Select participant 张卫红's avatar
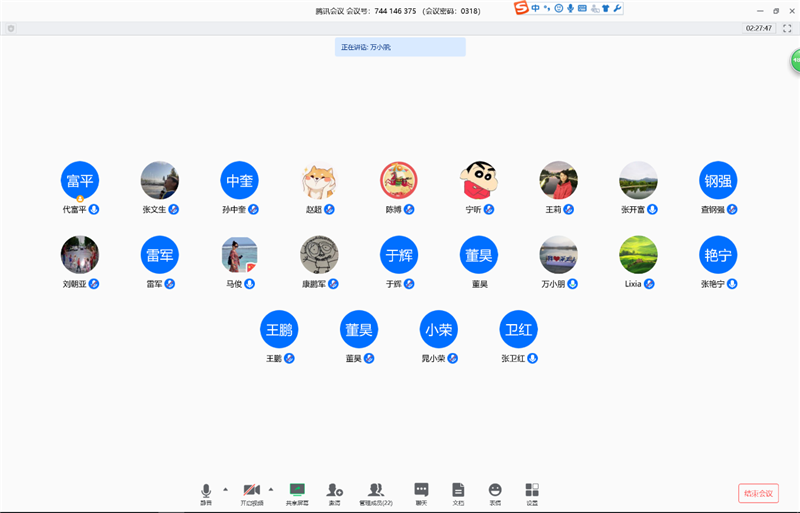Viewport: 800px width, 513px height. (x=518, y=330)
